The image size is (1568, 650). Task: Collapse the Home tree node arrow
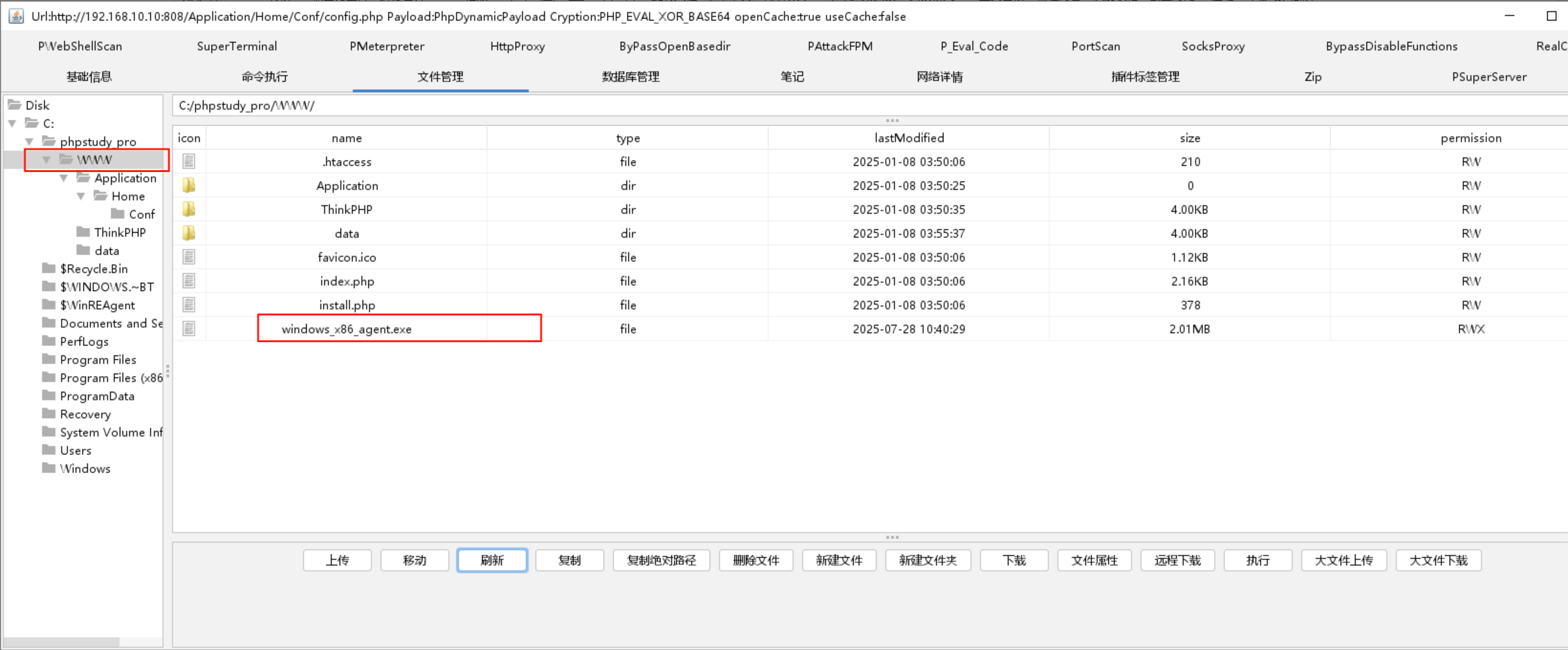pos(81,196)
